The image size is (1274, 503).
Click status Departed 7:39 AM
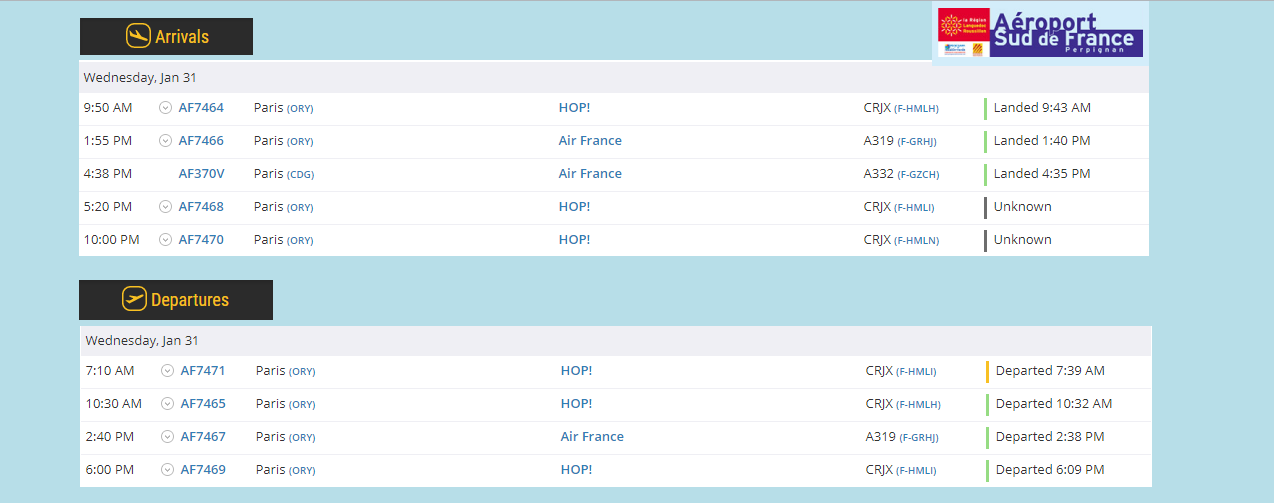click(x=1050, y=371)
